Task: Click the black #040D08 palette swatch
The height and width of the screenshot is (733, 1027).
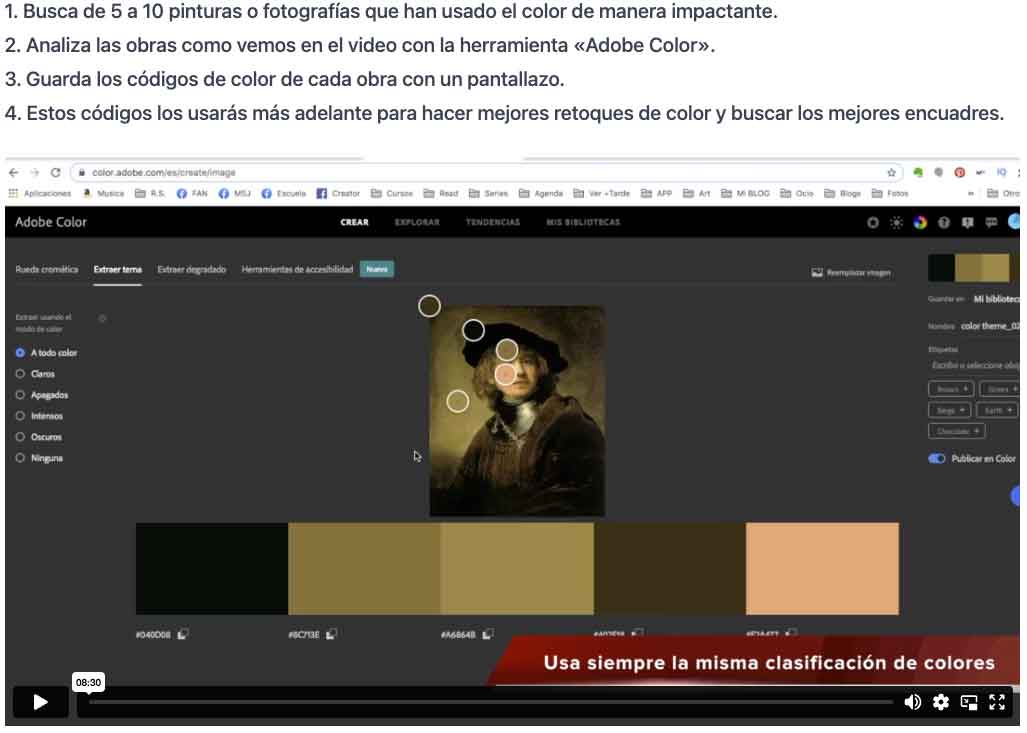Action: (x=212, y=569)
